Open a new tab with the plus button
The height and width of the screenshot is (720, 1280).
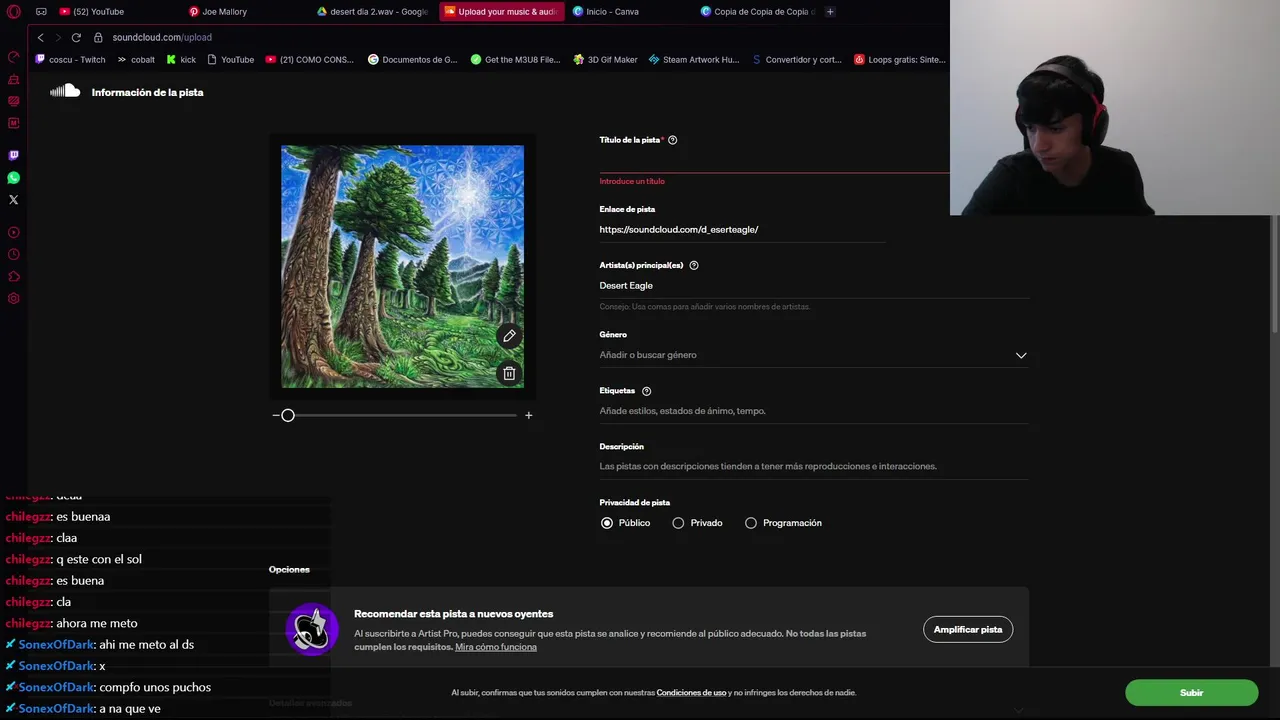(x=830, y=12)
